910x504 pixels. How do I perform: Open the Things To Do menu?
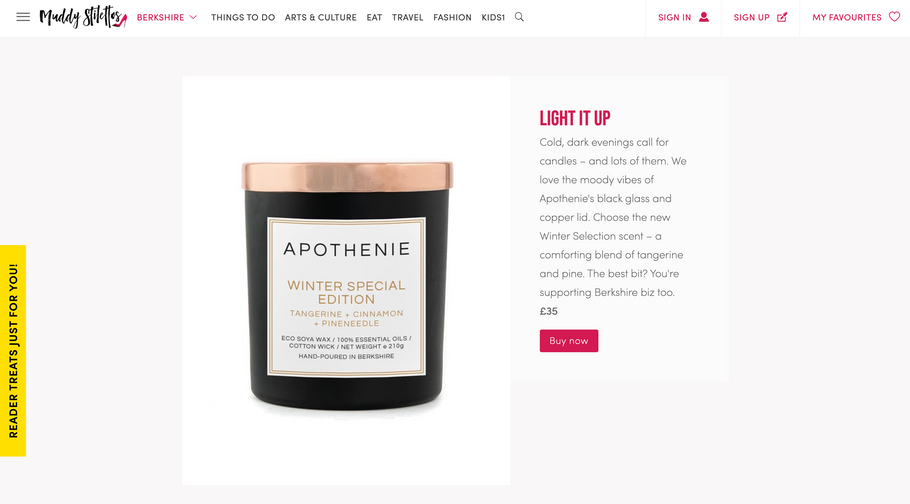[x=243, y=17]
